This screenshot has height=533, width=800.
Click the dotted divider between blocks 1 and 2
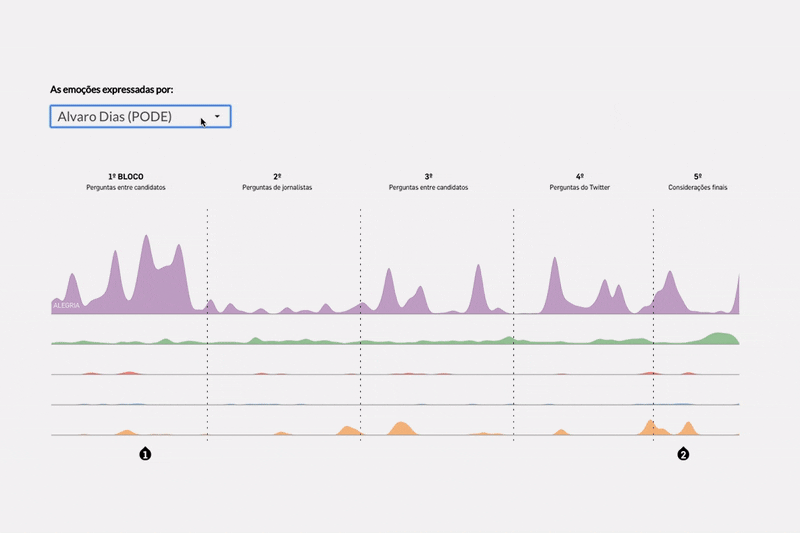click(207, 320)
